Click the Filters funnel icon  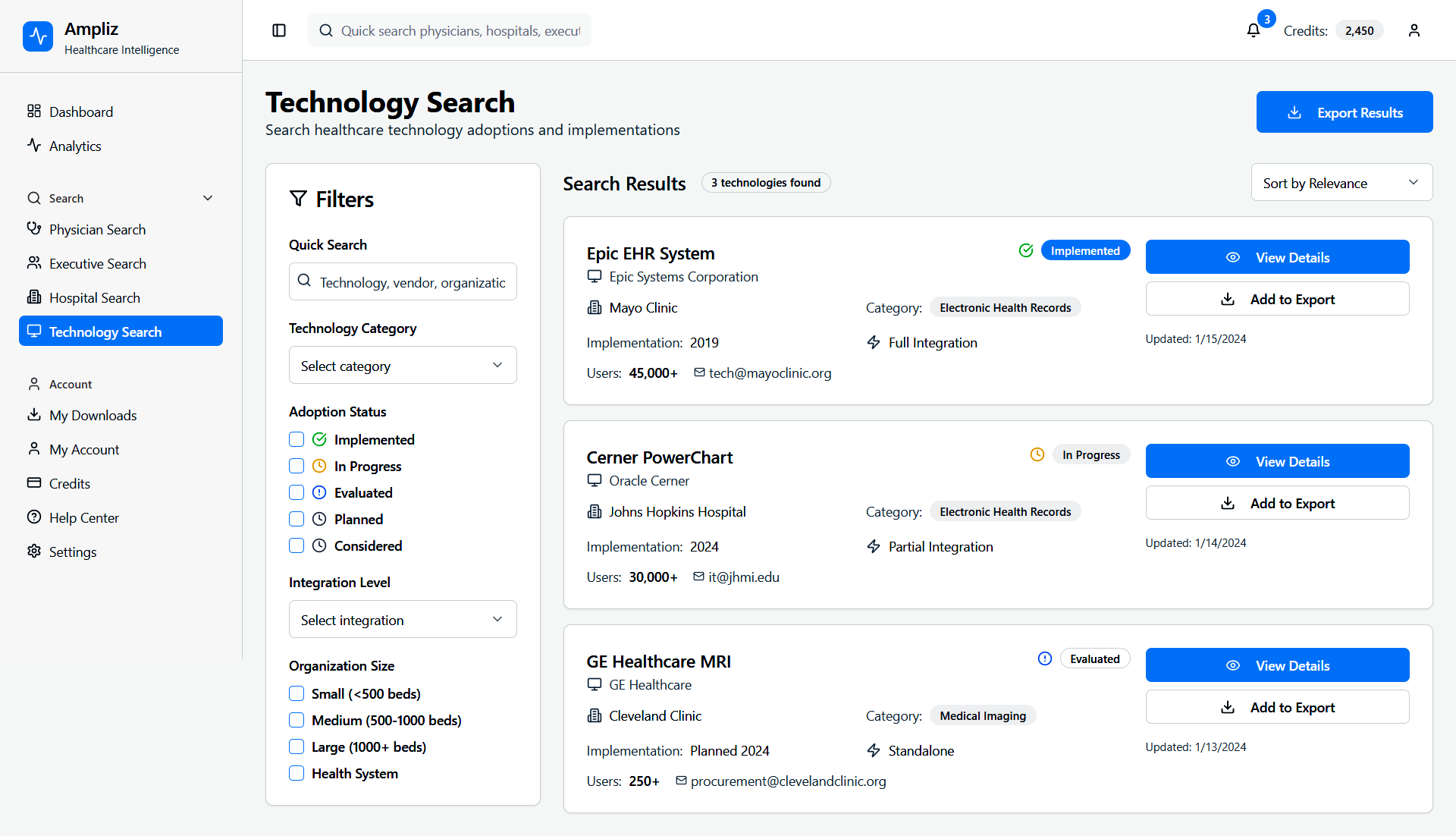click(x=298, y=199)
